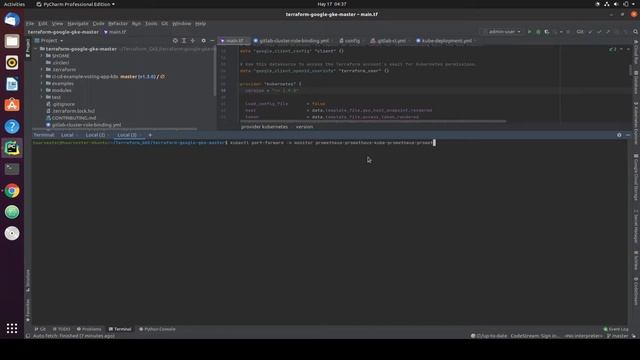This screenshot has height=360, width=640.
Task: Open the Git tool window button
Action: click(x=40, y=329)
